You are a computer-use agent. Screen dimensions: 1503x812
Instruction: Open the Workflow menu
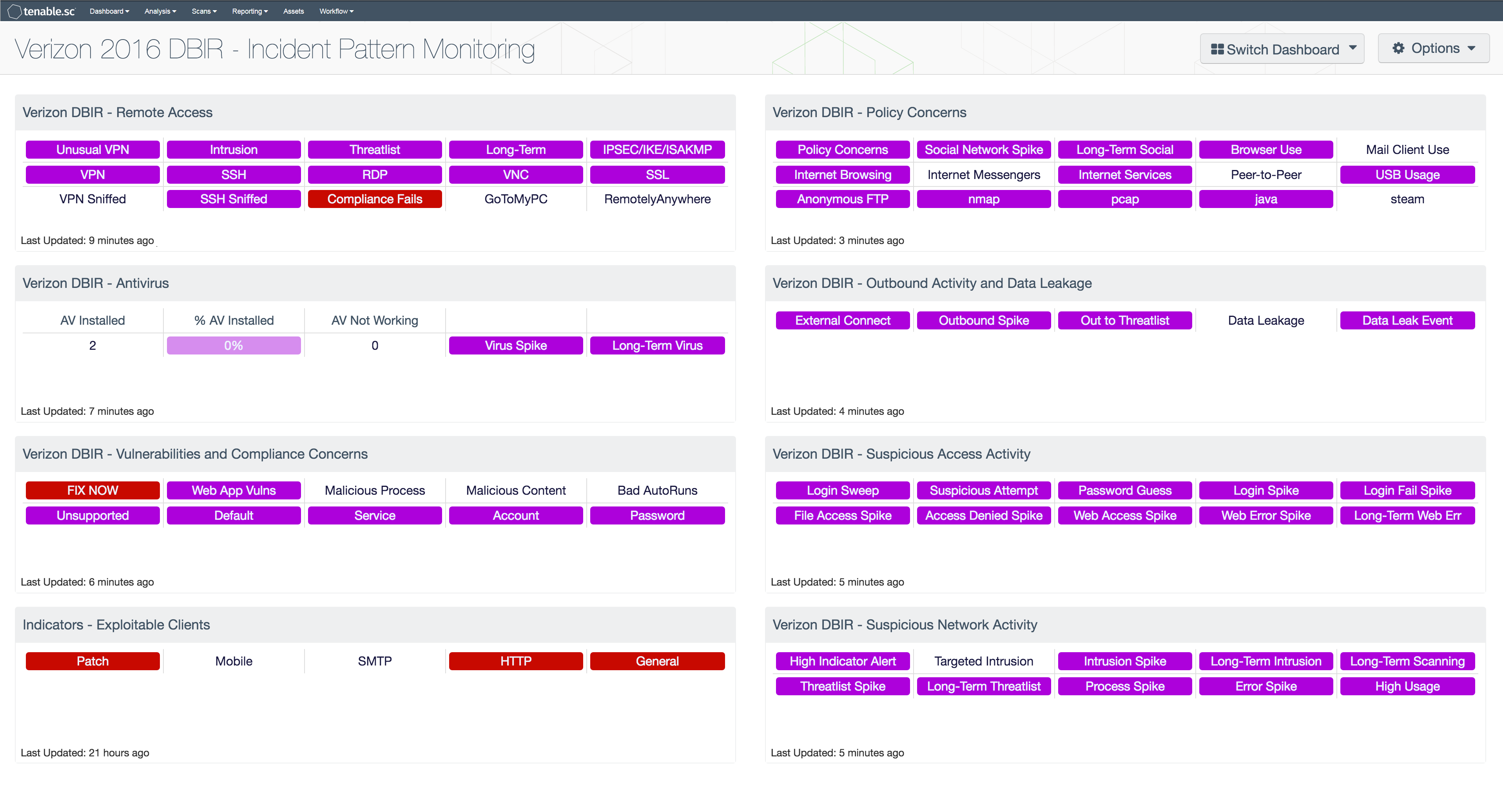336,11
